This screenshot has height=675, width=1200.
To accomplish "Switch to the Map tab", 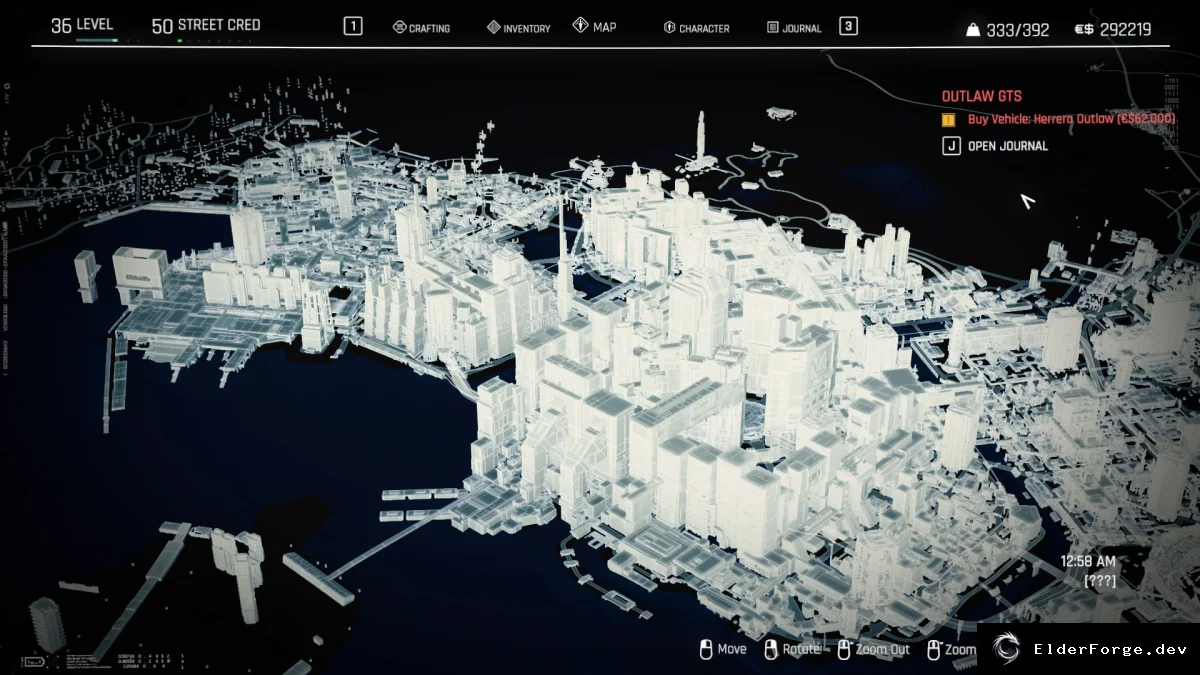I will coord(595,27).
